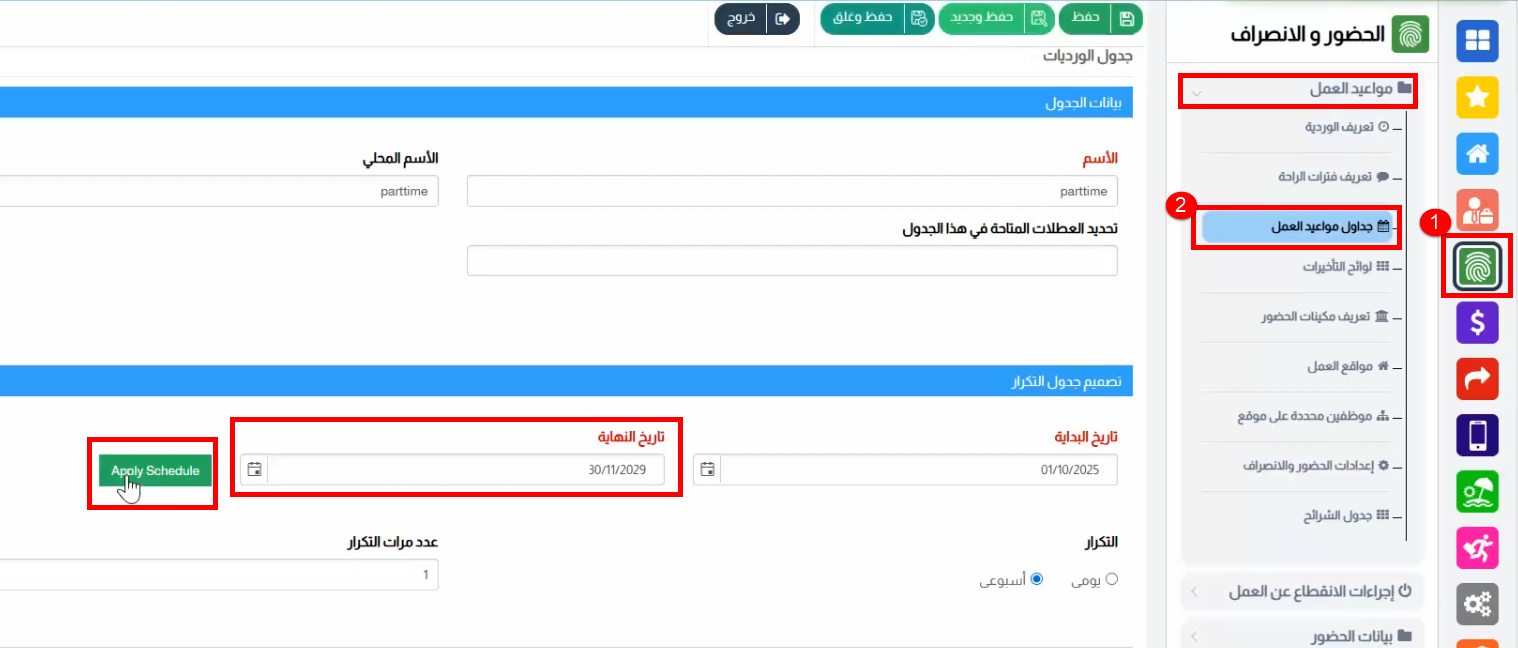The width and height of the screenshot is (1518, 648).
Task: Click the Apply Schedule button
Action: 155,470
